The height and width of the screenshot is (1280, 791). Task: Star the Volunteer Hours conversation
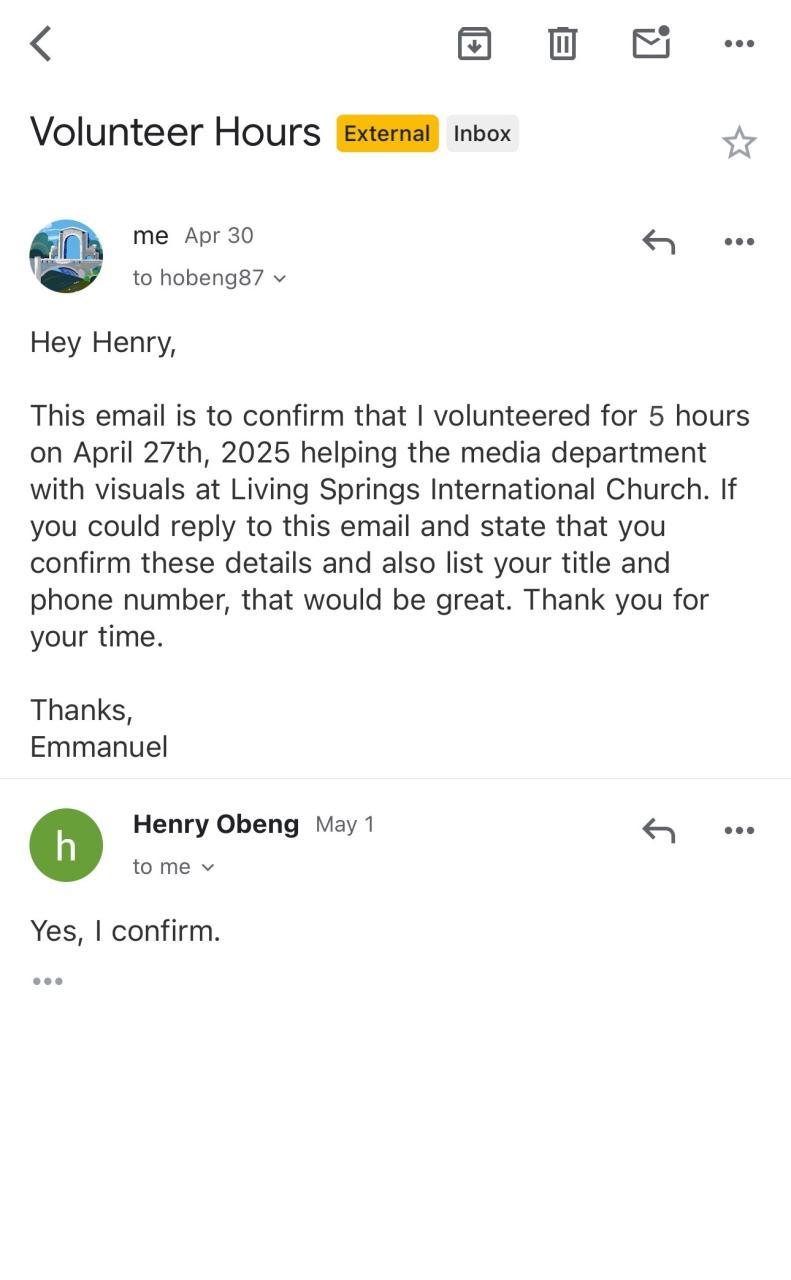739,143
